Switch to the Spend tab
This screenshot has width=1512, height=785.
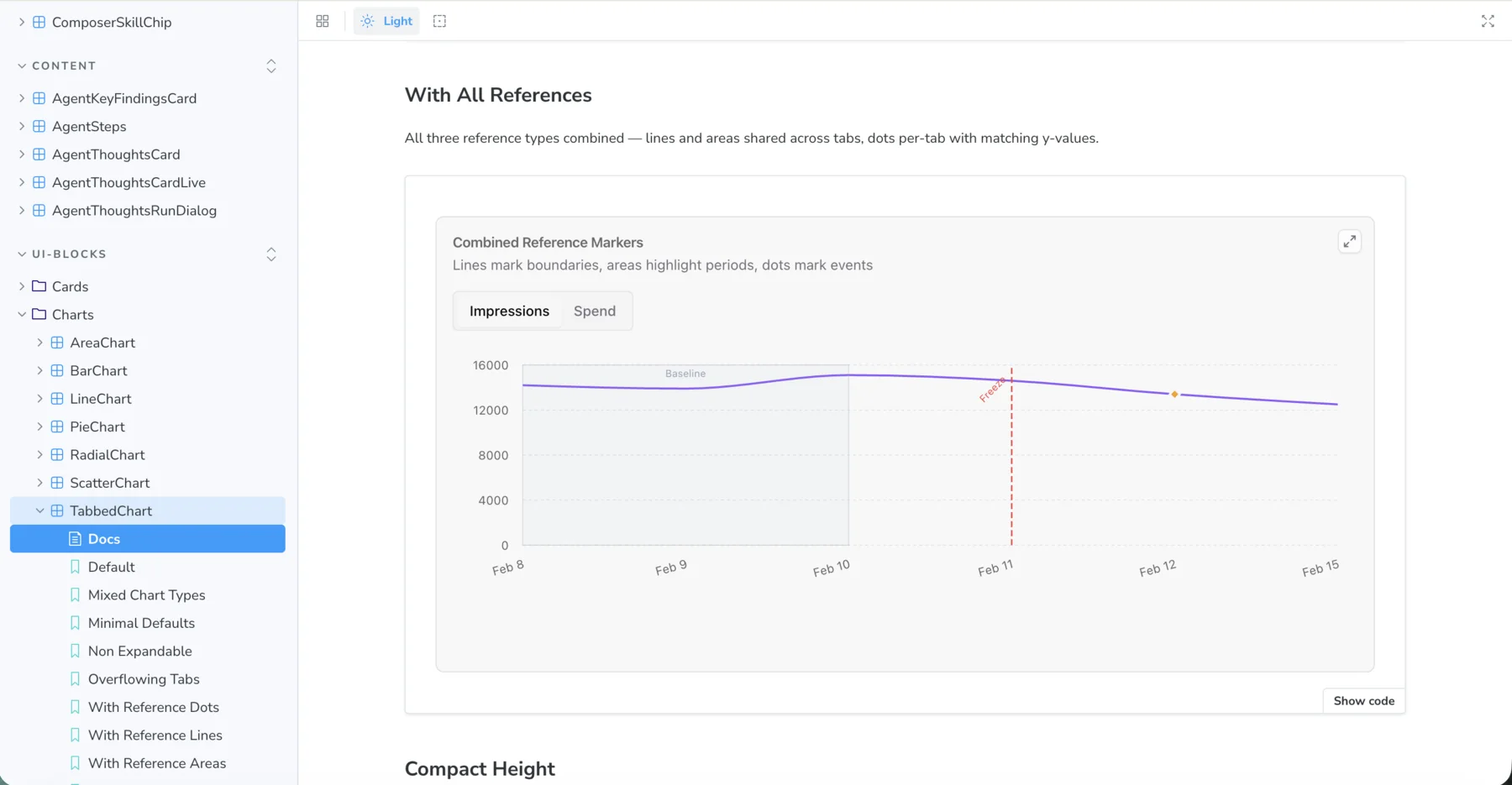[595, 311]
